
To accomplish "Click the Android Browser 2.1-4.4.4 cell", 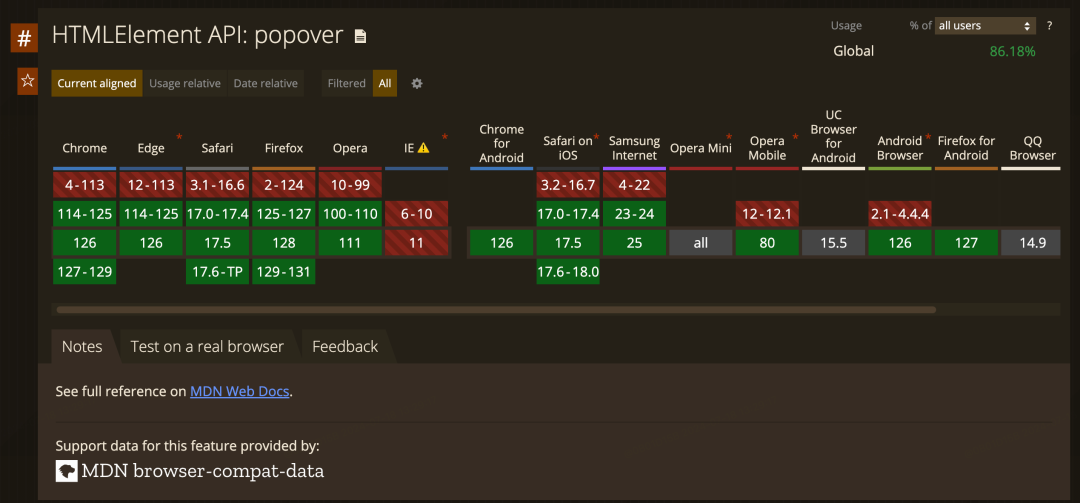I will pyautogui.click(x=900, y=214).
